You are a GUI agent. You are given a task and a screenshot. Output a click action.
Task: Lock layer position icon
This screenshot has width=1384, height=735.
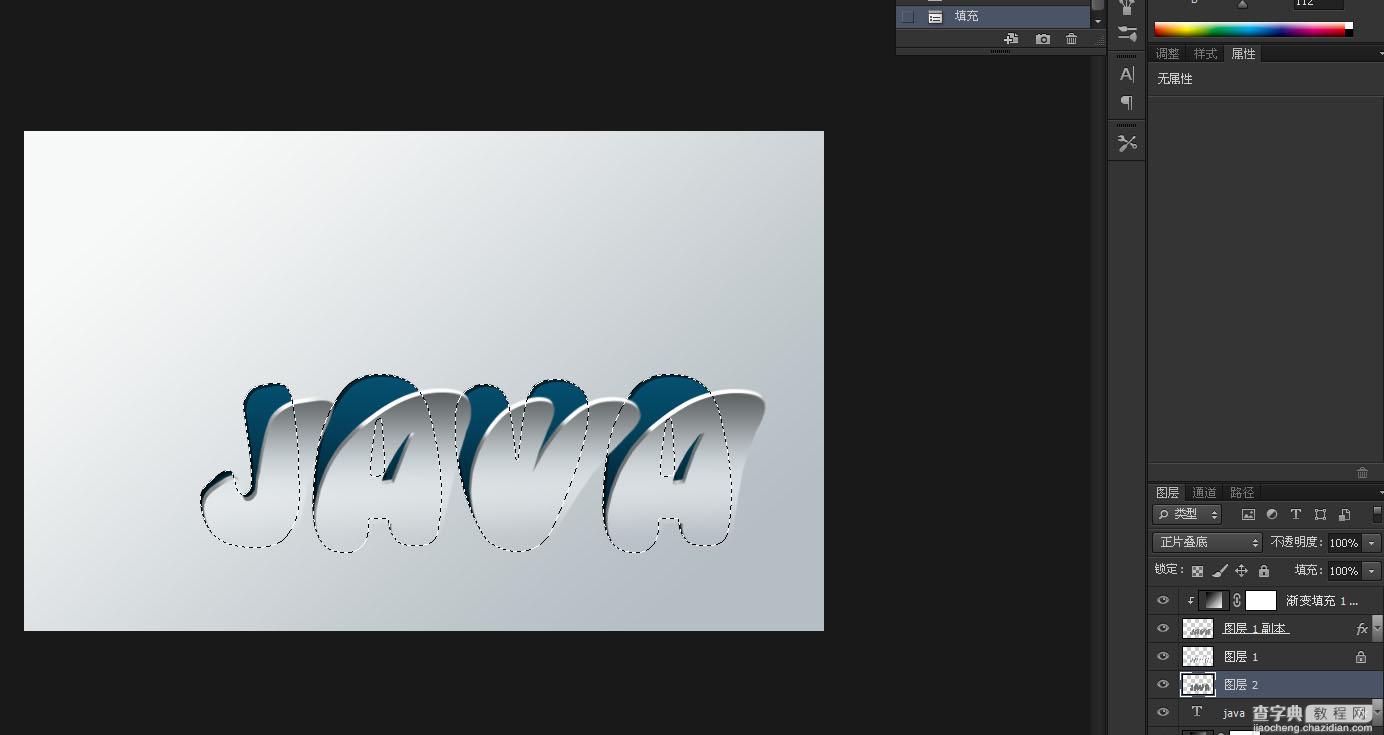tap(1241, 571)
